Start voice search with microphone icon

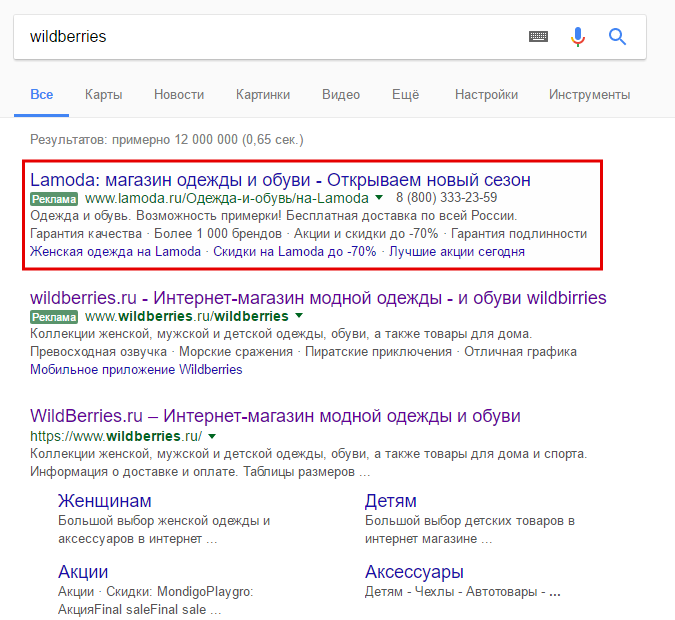tap(578, 37)
